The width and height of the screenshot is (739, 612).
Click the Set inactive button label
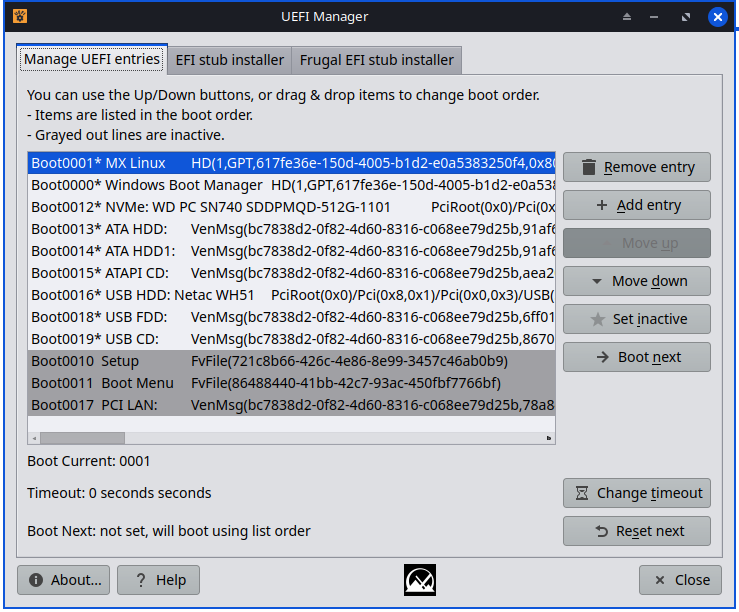pos(650,319)
